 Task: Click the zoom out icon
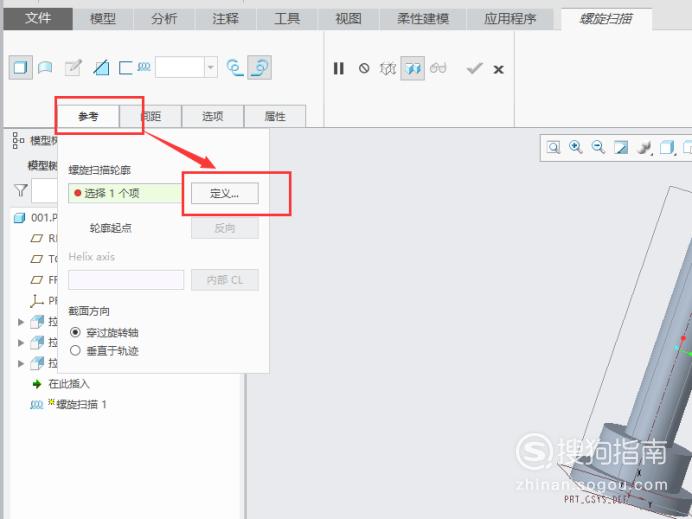(x=598, y=147)
